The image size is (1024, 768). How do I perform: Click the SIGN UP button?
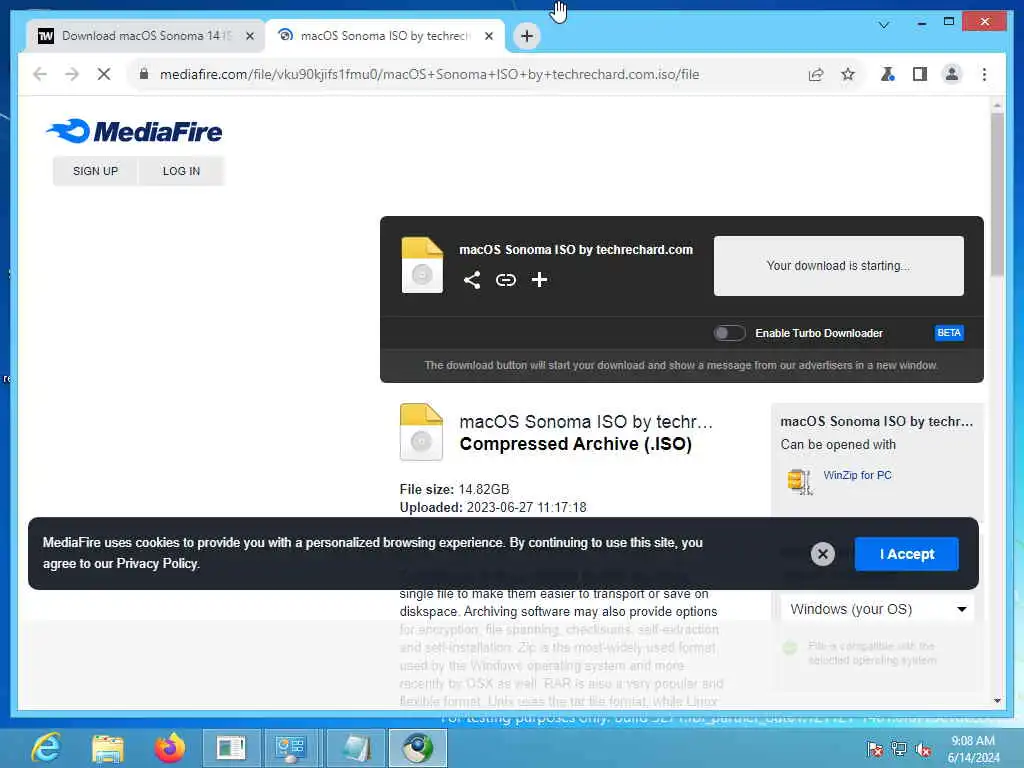[95, 171]
